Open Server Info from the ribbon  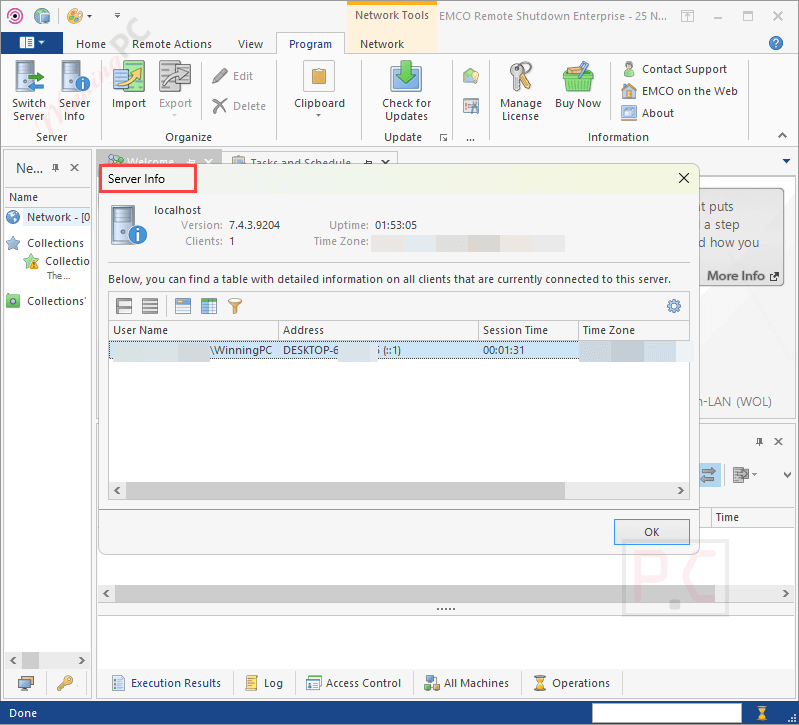[74, 91]
